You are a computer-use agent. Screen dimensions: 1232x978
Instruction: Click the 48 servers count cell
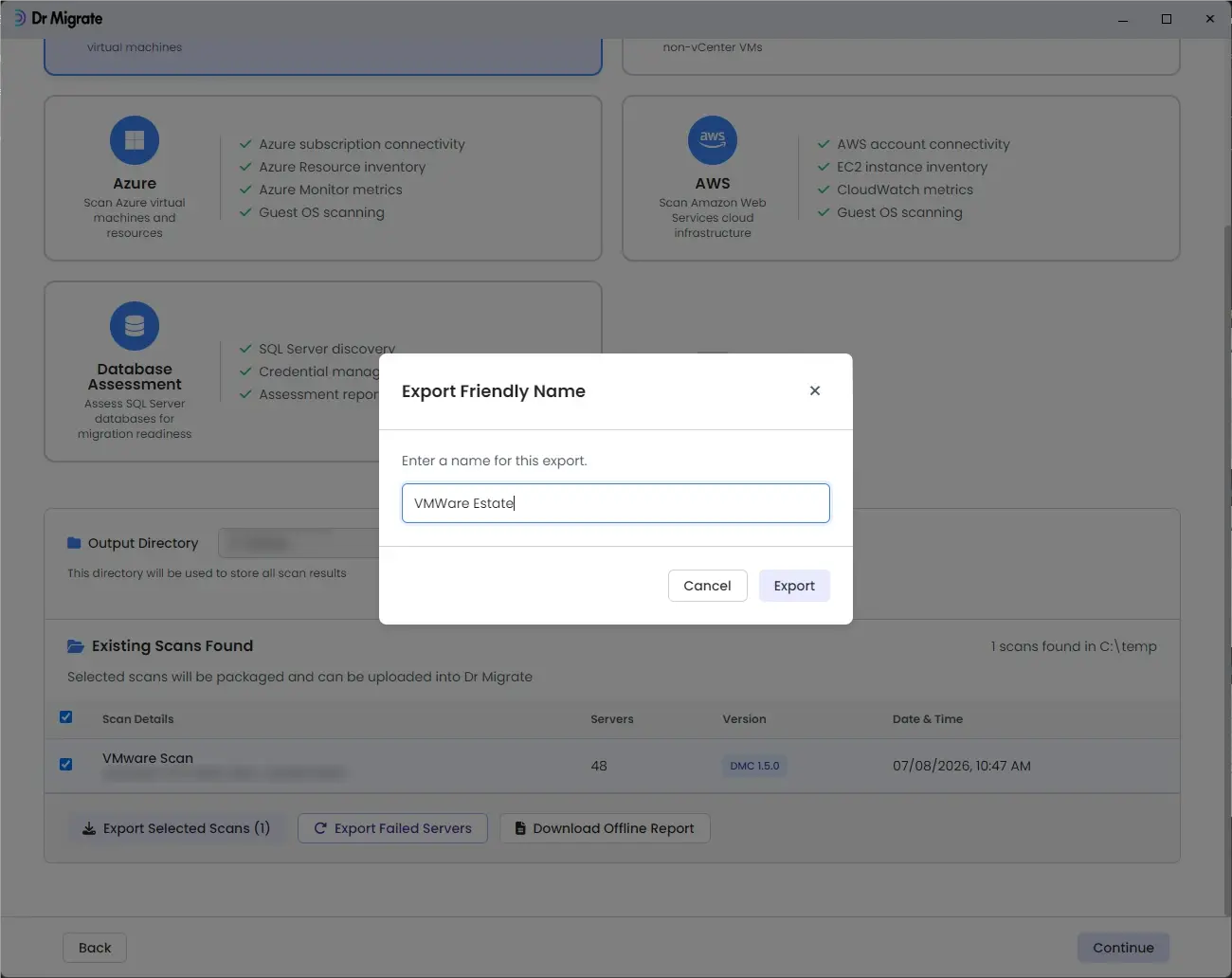click(x=599, y=766)
